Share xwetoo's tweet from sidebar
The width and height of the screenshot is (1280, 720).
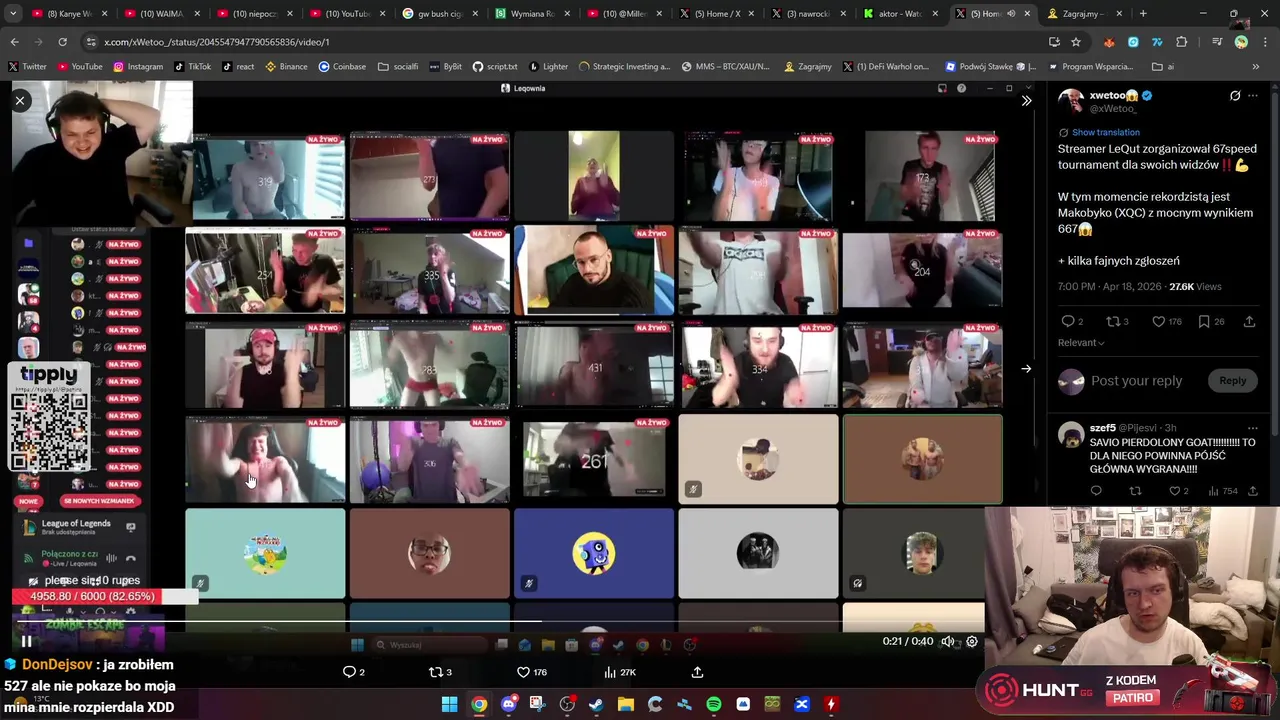[1249, 322]
